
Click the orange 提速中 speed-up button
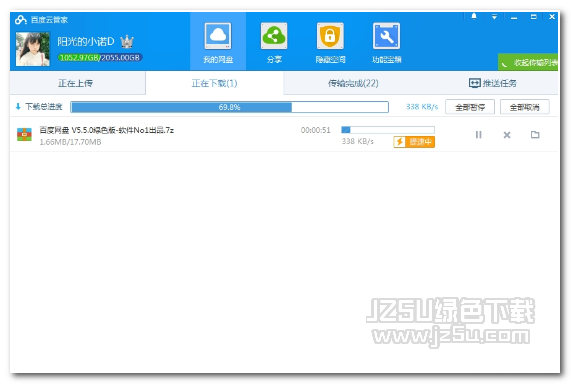coord(414,142)
